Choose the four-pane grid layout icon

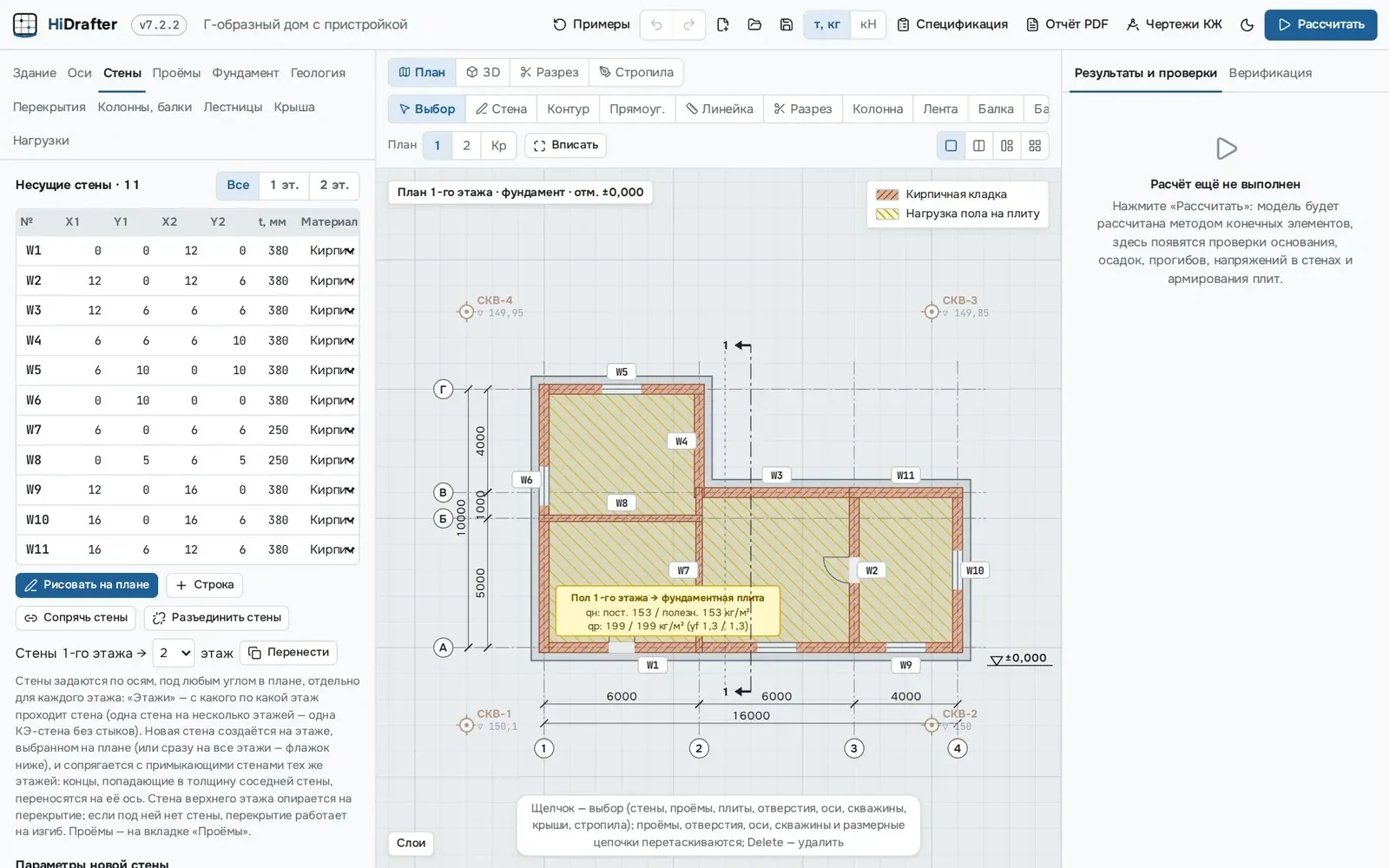(1035, 146)
